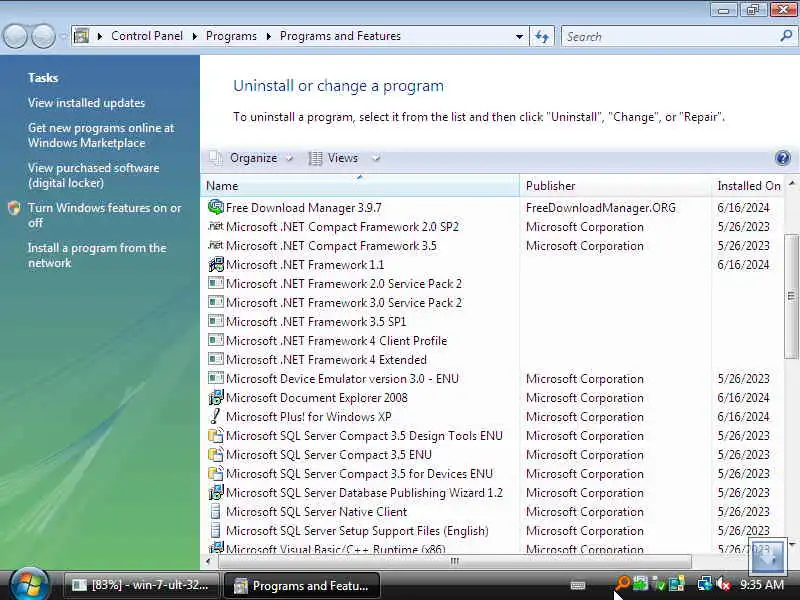The height and width of the screenshot is (600, 800).
Task: Open View purchased software (digital locker)
Action: [x=93, y=176]
